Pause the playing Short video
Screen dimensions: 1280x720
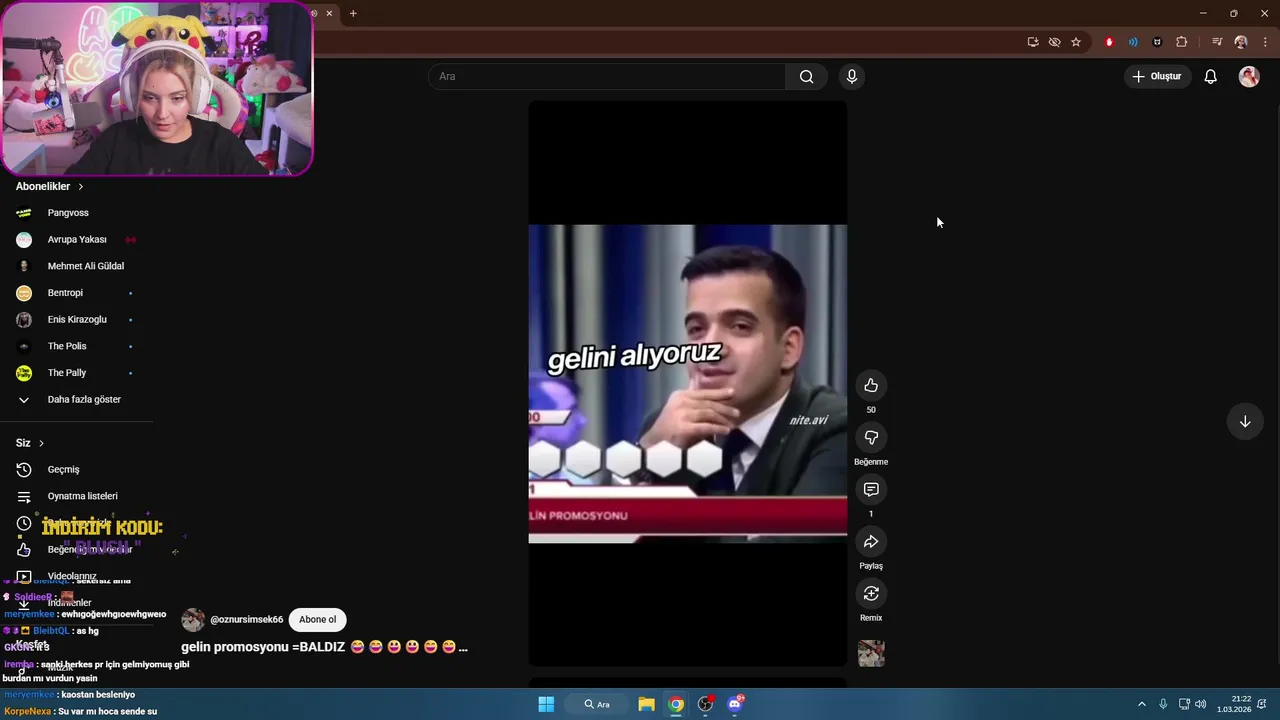pos(688,384)
